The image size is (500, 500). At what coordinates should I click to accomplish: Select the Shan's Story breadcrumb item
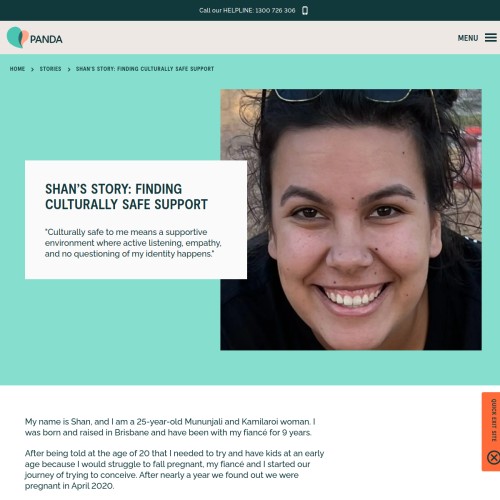[145, 69]
